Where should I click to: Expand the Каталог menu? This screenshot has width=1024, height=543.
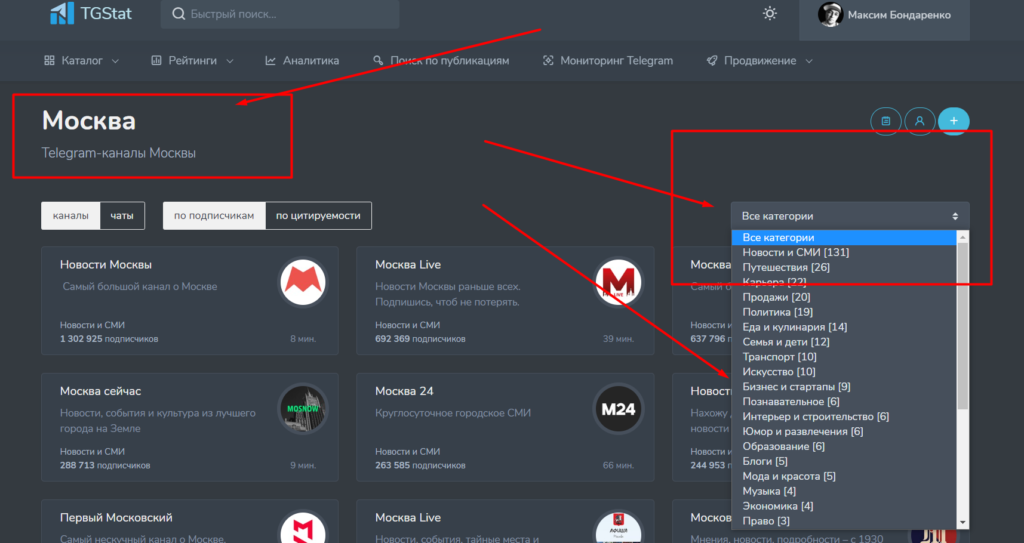[82, 61]
